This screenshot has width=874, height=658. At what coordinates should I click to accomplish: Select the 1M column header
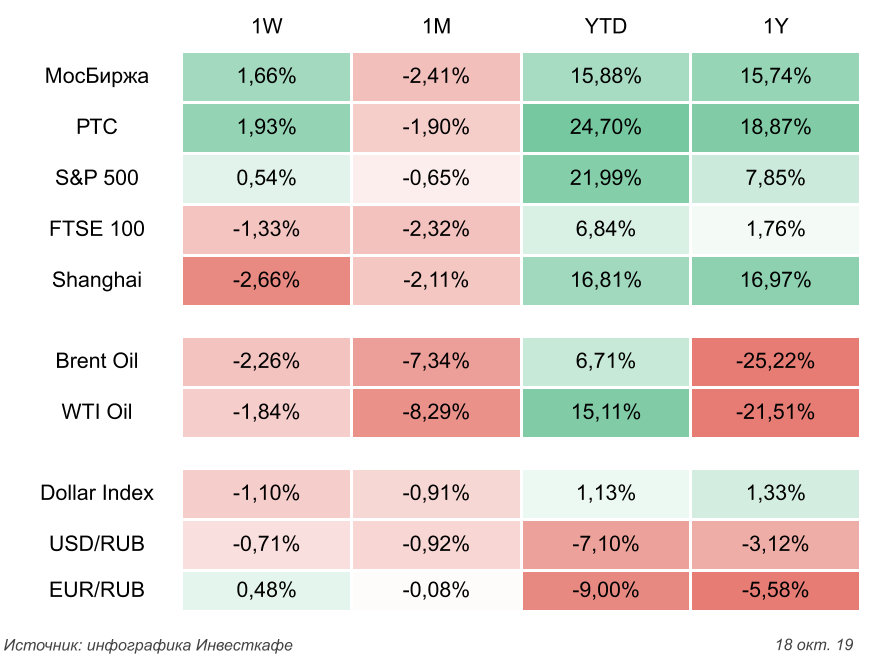[x=437, y=27]
